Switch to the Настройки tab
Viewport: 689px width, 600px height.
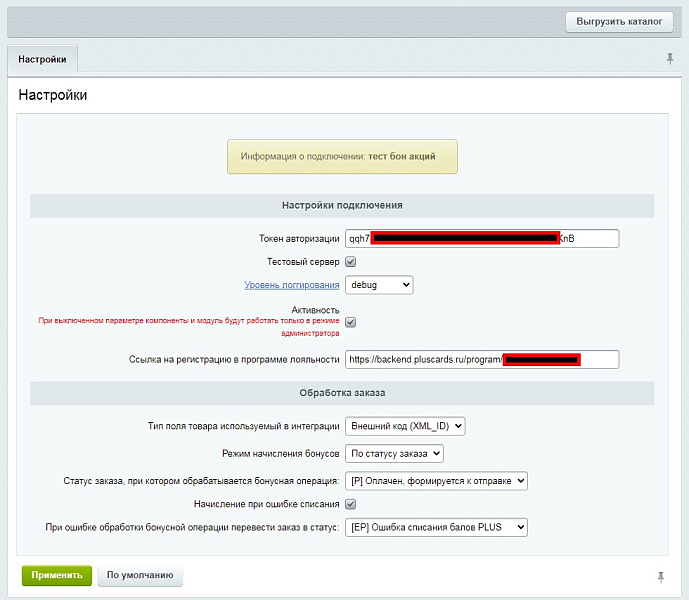click(x=42, y=60)
